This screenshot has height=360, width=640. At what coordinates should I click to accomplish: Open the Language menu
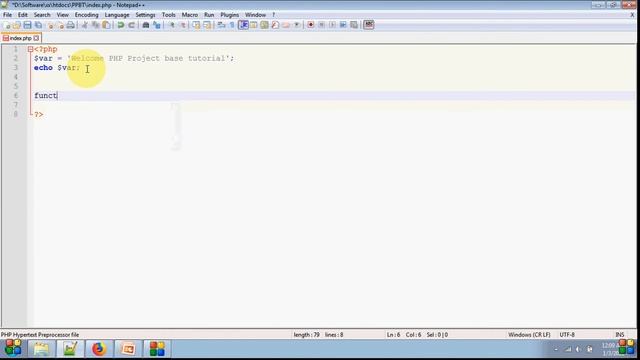117,15
